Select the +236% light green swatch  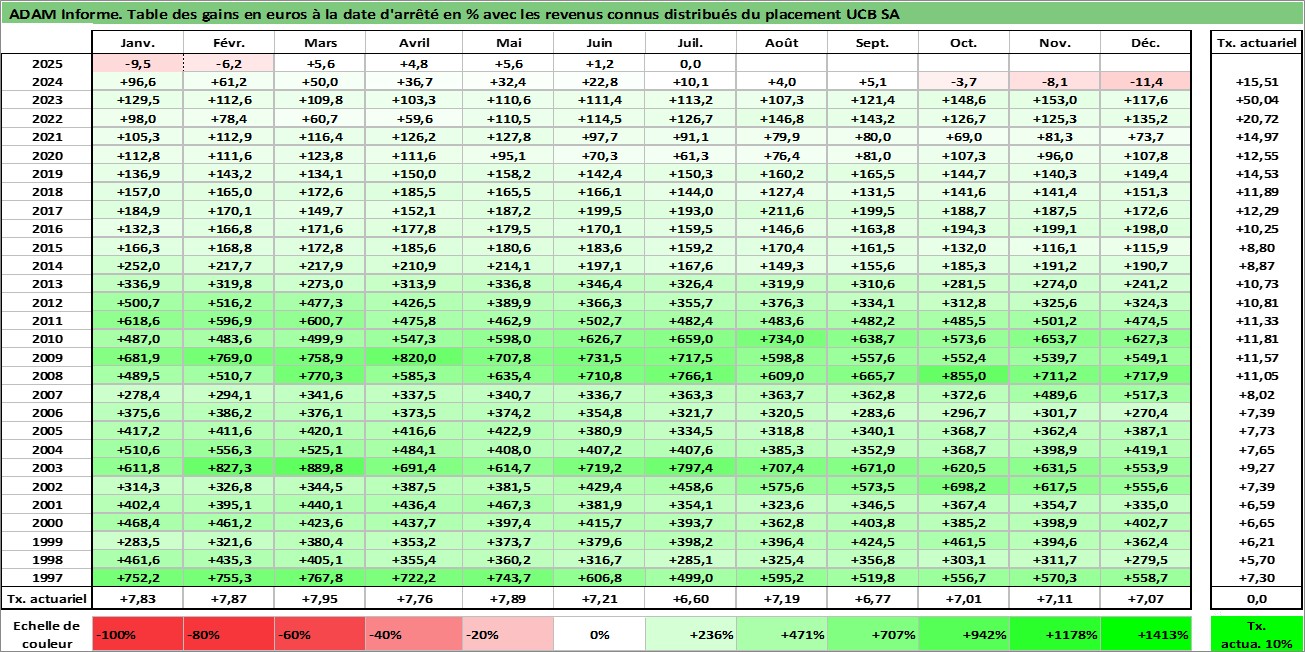click(690, 634)
